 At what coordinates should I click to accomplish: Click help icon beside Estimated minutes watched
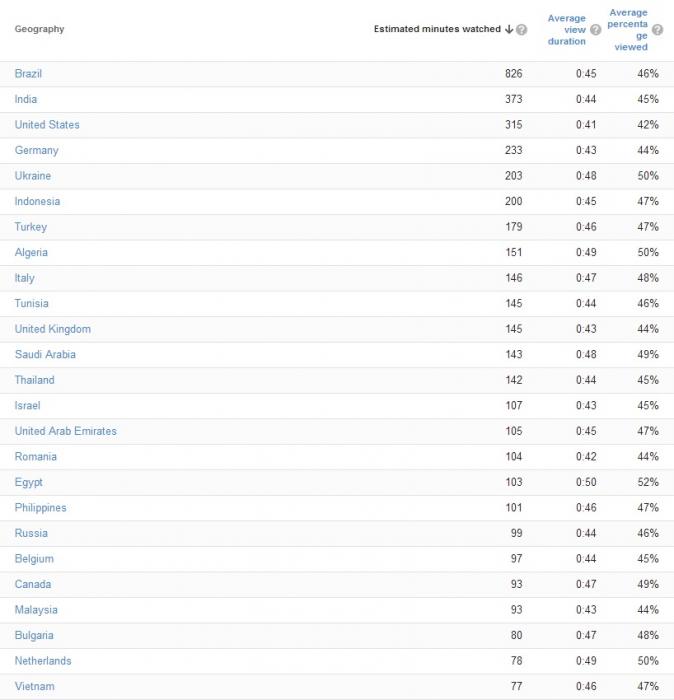521,29
